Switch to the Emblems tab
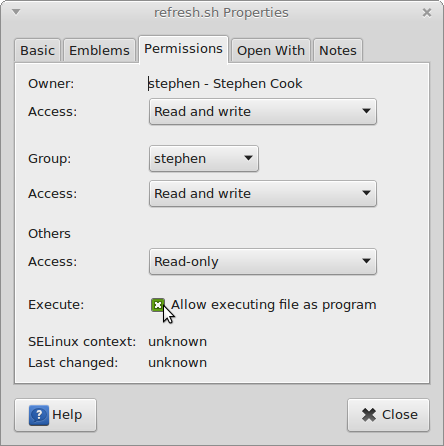The width and height of the screenshot is (444, 446). [x=99, y=50]
